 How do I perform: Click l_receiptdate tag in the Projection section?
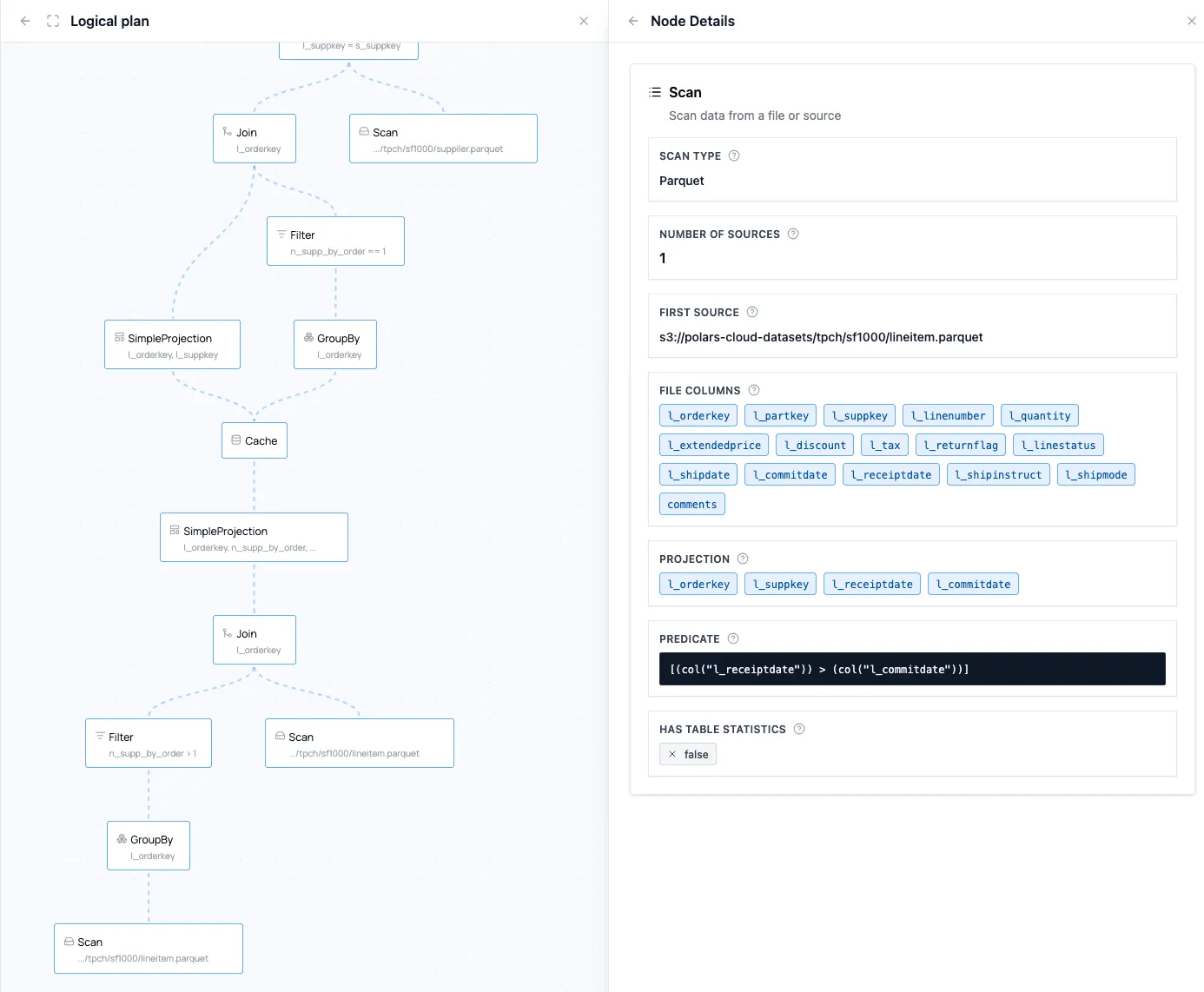click(872, 585)
